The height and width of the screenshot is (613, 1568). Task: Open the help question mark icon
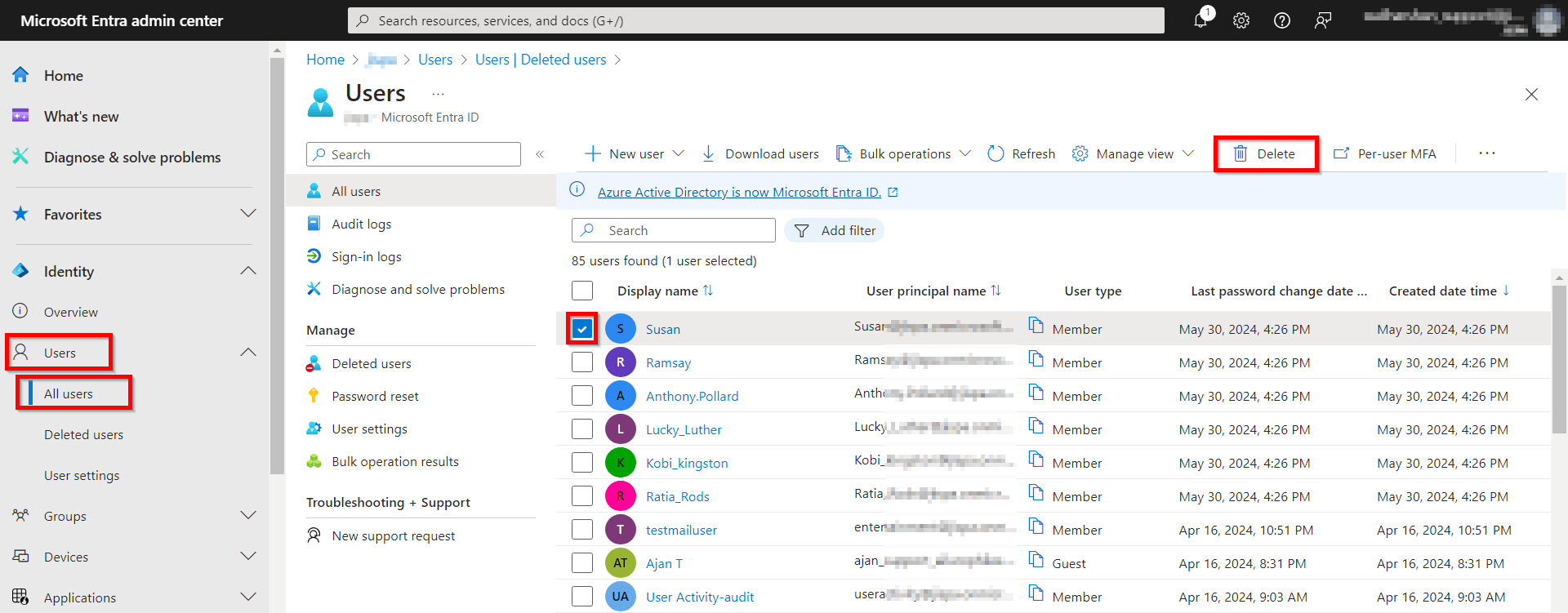coord(1282,20)
